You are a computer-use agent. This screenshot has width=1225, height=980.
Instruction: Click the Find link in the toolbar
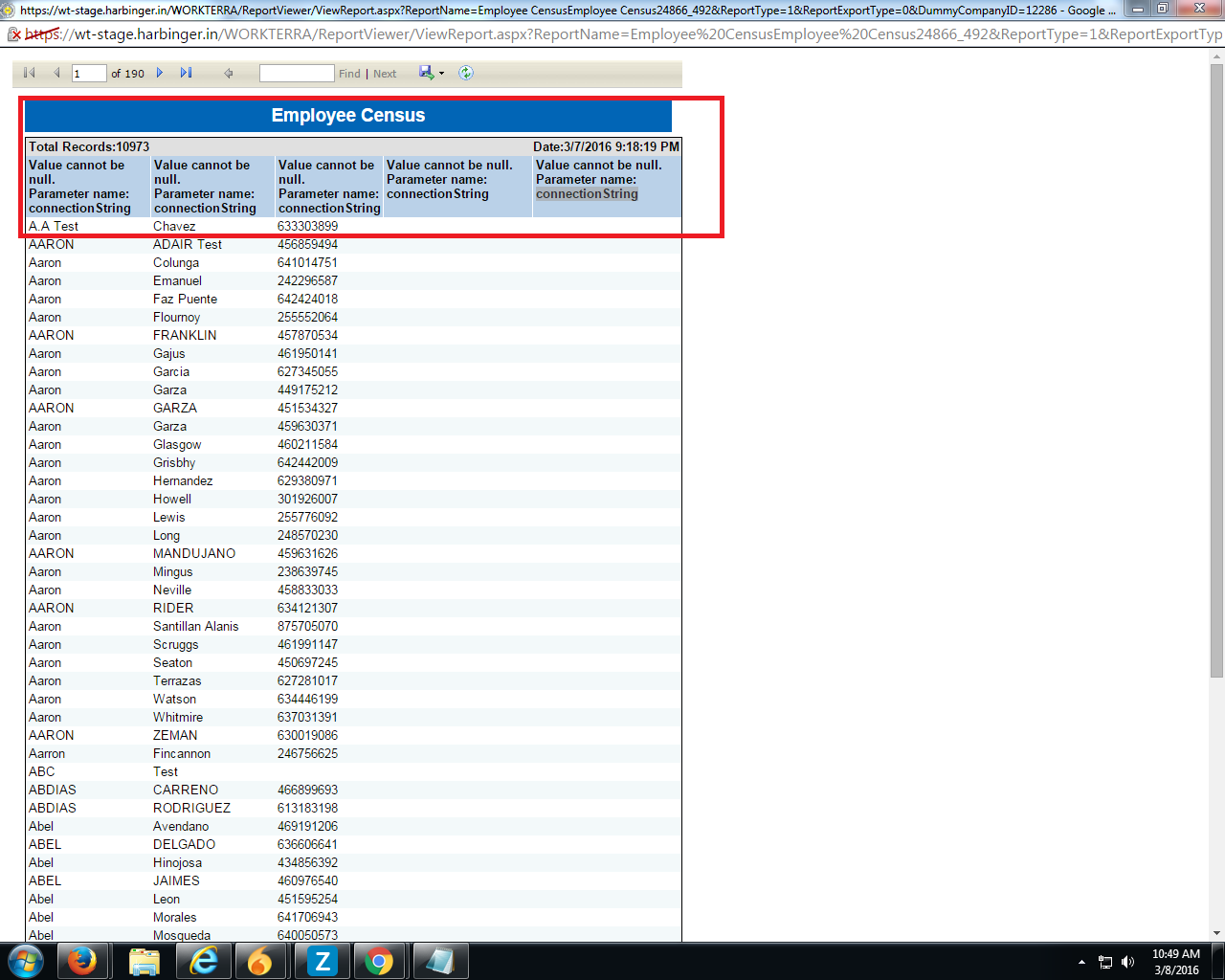349,74
